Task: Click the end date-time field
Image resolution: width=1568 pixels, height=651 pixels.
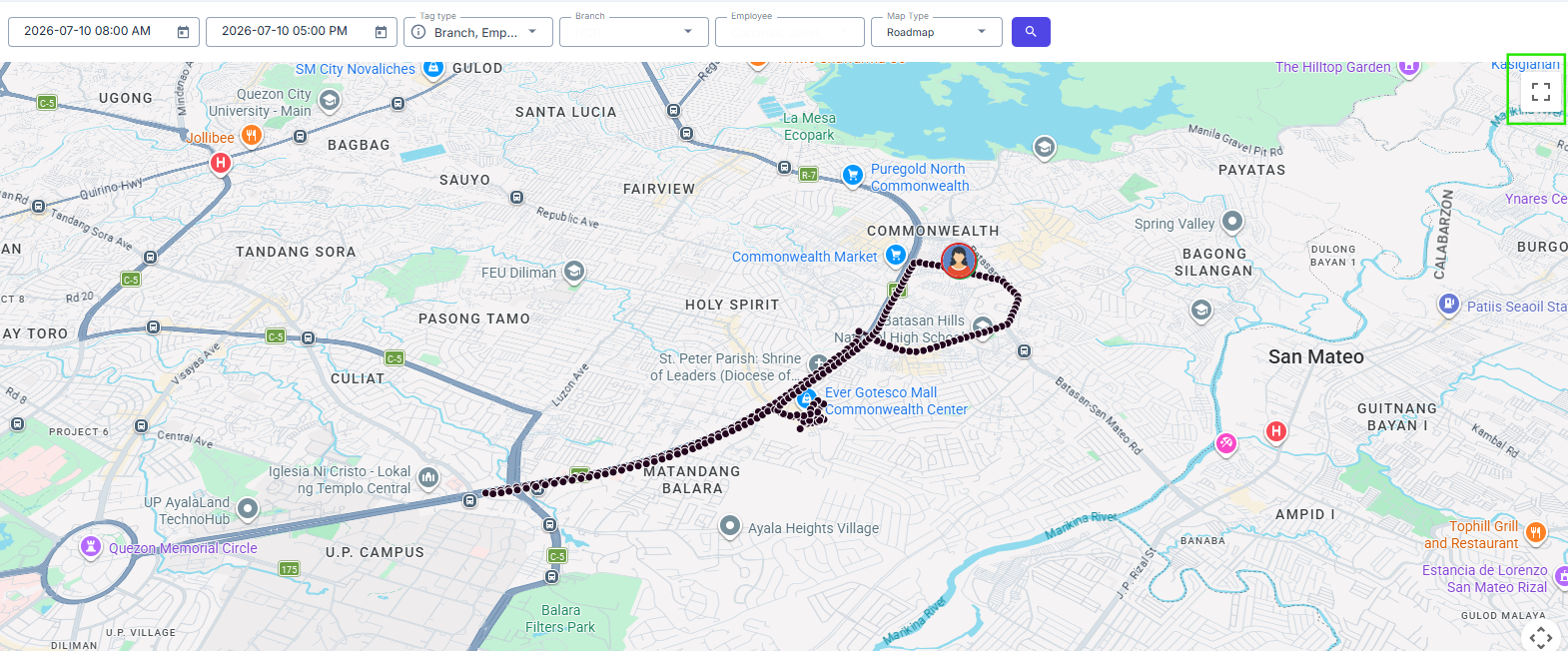Action: 302,32
